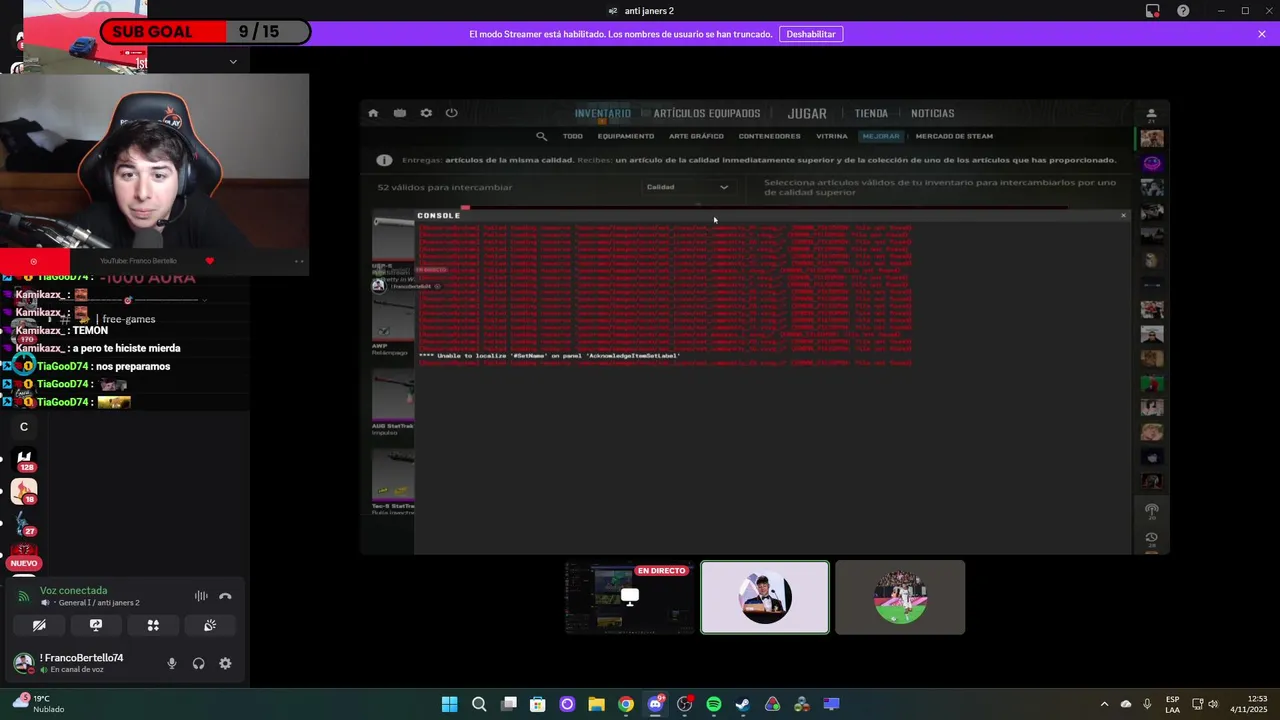Screen dimensions: 1280x720
Task: Open the Discord help question icon
Action: [1184, 11]
